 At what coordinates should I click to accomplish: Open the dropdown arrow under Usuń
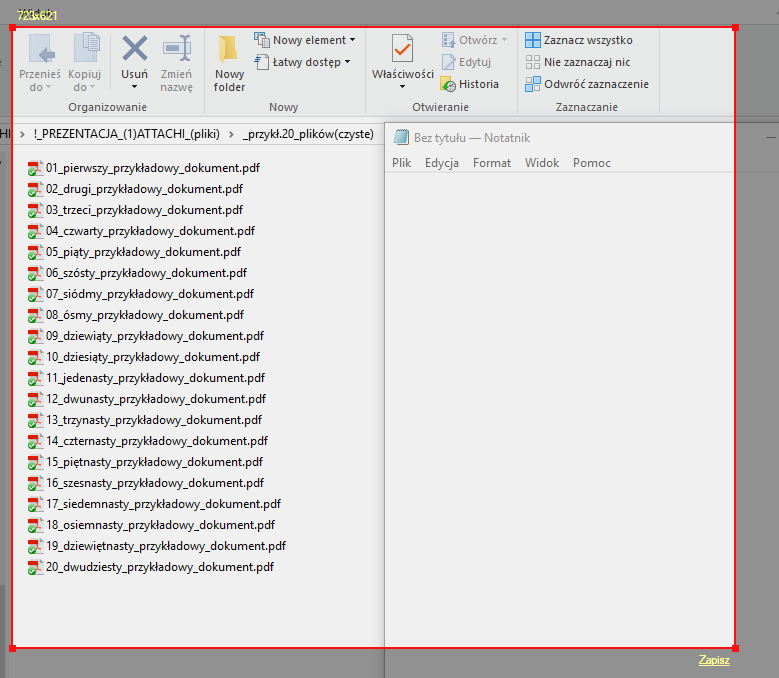pos(134,88)
